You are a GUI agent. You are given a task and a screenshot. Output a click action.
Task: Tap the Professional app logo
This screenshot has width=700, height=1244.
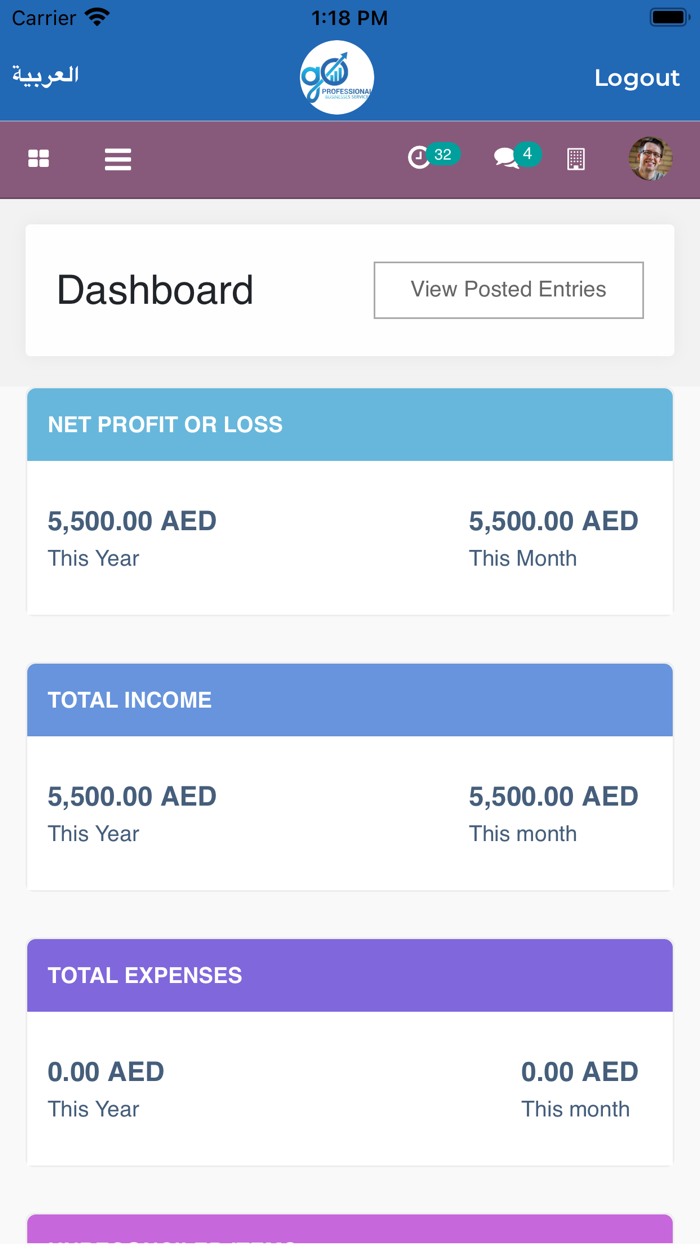(337, 78)
